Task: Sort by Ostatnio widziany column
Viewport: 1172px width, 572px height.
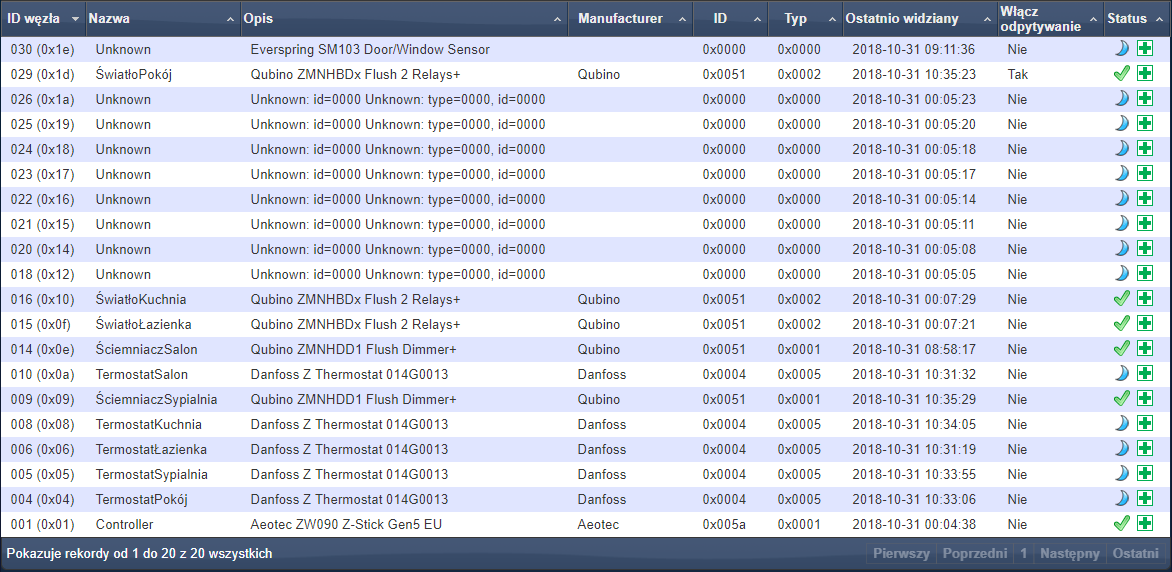Action: (920, 19)
